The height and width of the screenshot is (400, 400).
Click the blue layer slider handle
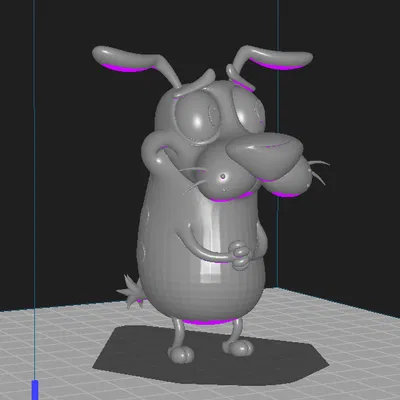point(35,389)
